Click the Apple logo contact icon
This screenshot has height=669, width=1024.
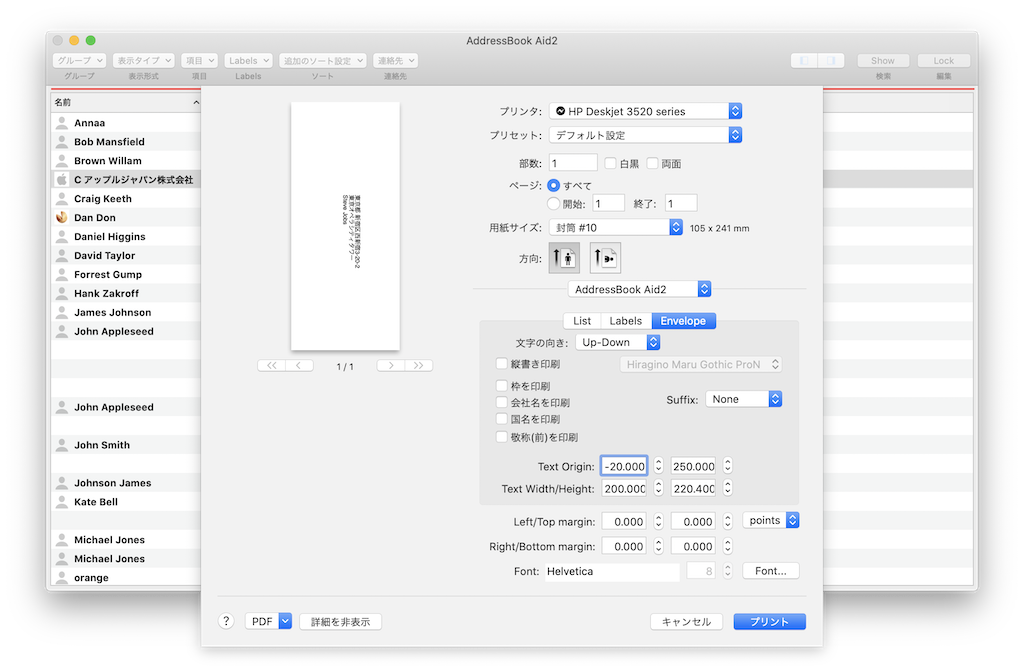point(62,180)
